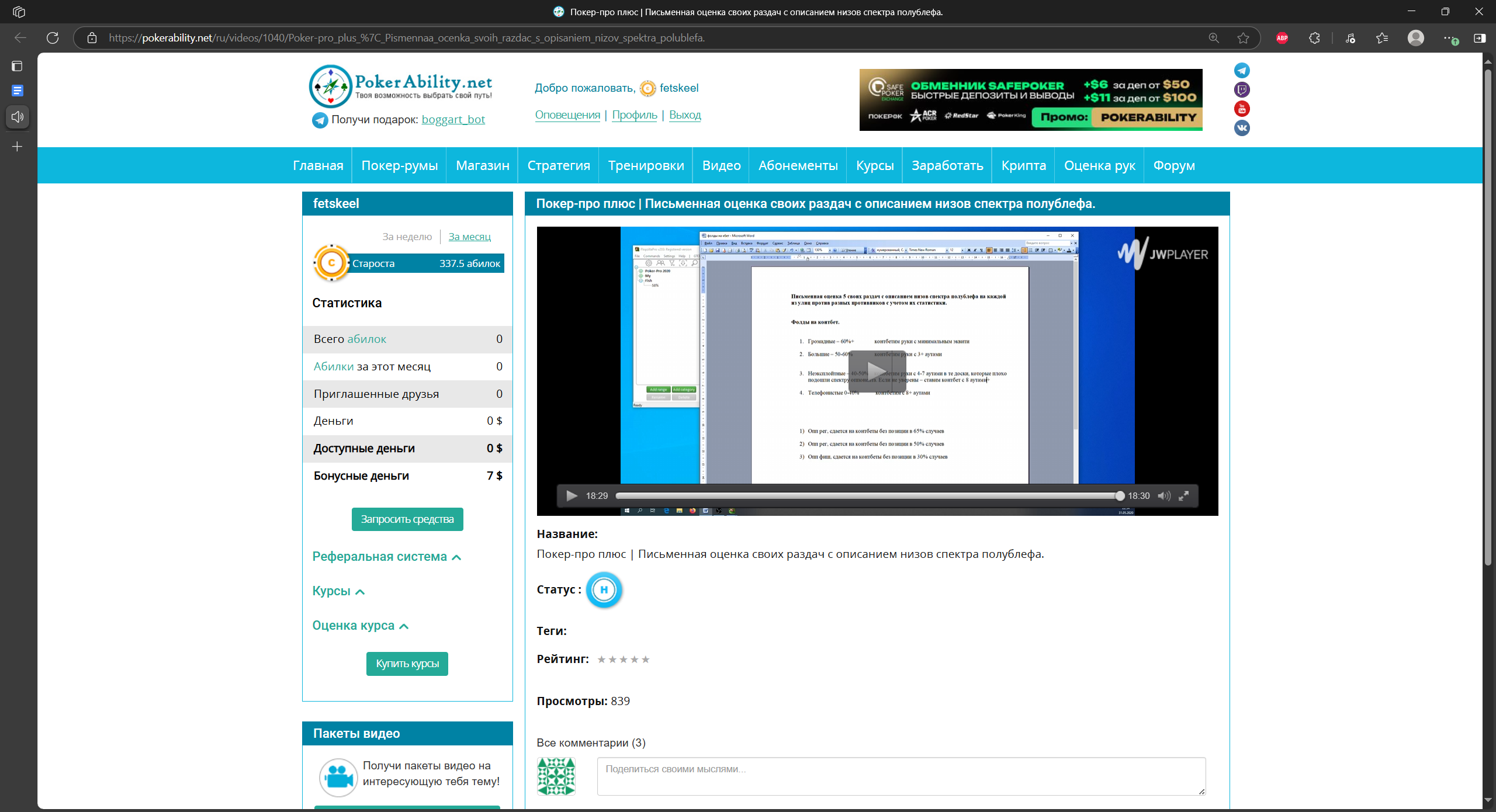
Task: Open Покер-румы in navigation menu
Action: point(400,165)
